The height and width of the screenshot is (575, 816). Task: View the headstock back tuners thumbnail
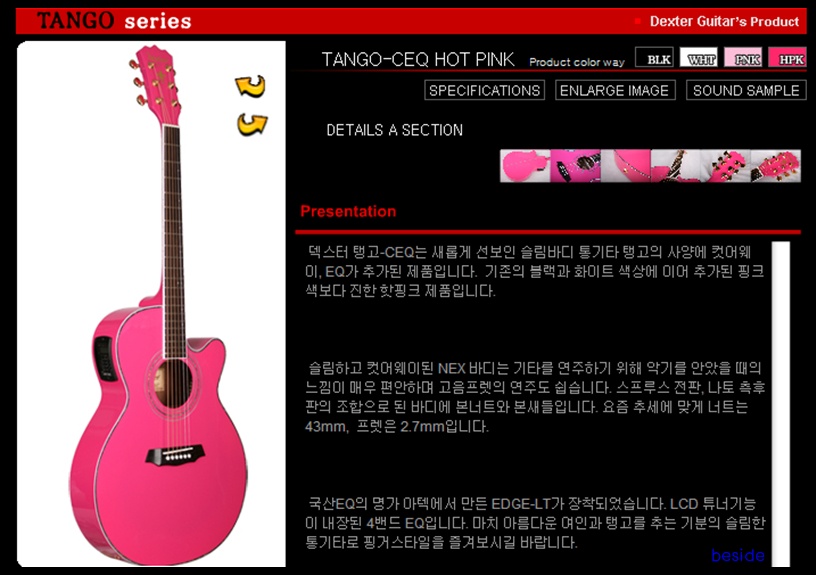pos(725,166)
